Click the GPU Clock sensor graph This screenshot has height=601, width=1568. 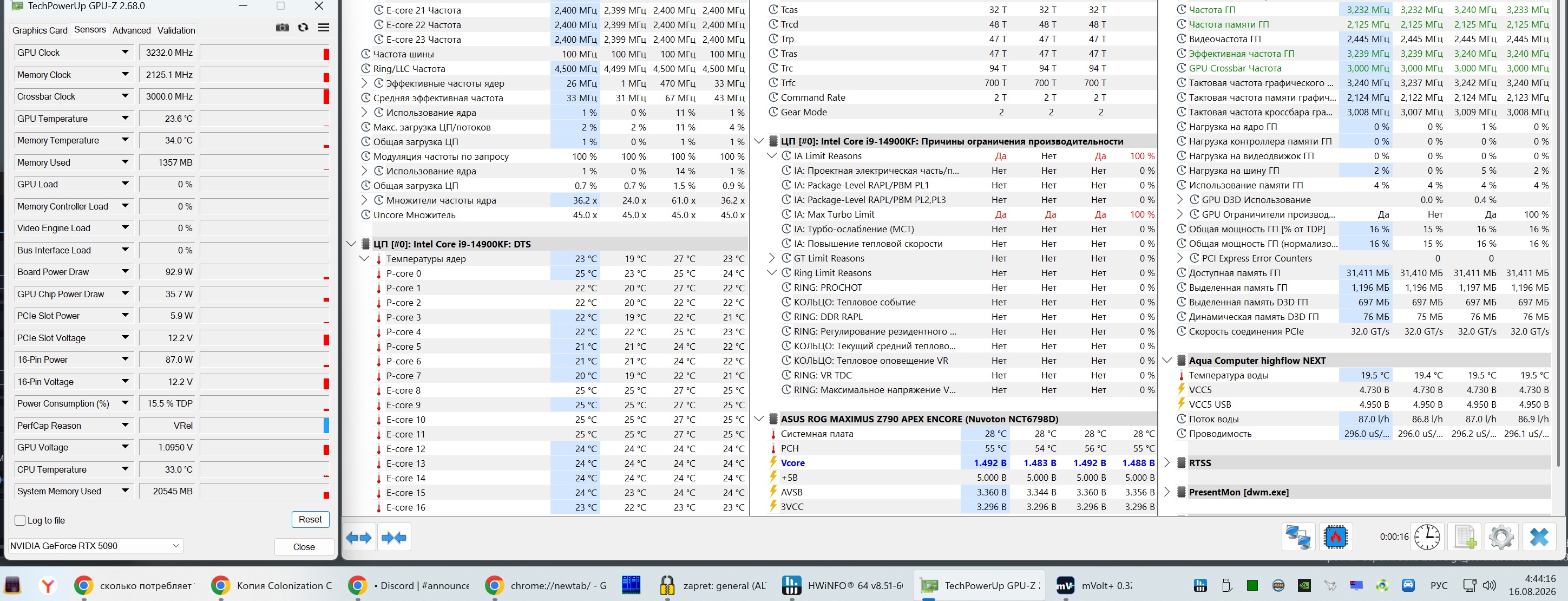point(265,53)
